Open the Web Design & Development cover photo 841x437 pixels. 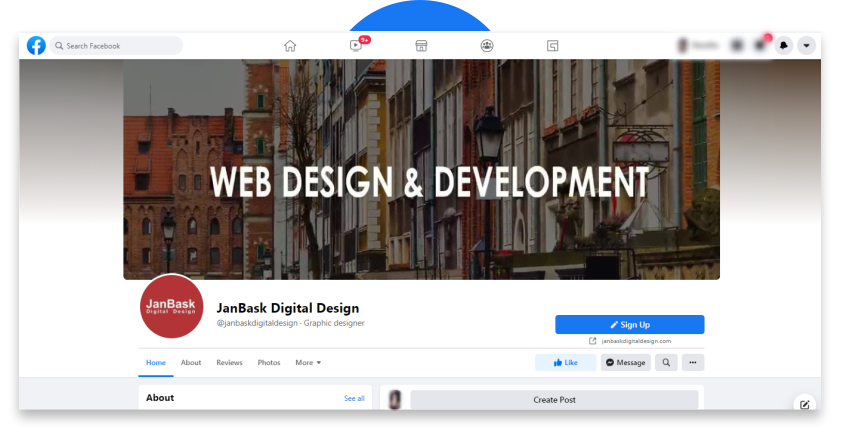[422, 169]
